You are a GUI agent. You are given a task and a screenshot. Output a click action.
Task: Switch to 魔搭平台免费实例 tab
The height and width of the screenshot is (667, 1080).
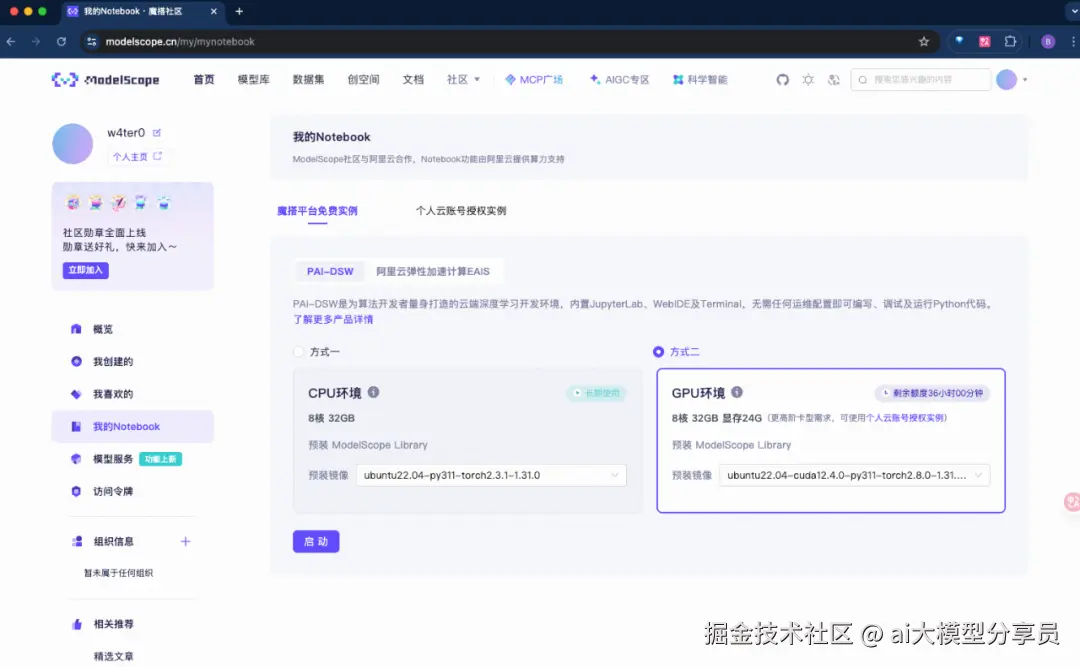[x=317, y=211]
